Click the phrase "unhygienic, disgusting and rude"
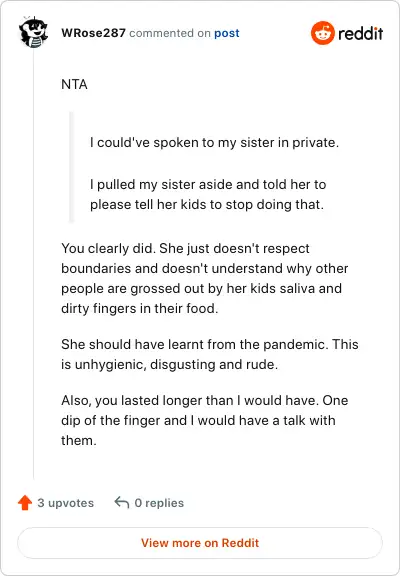 175,364
